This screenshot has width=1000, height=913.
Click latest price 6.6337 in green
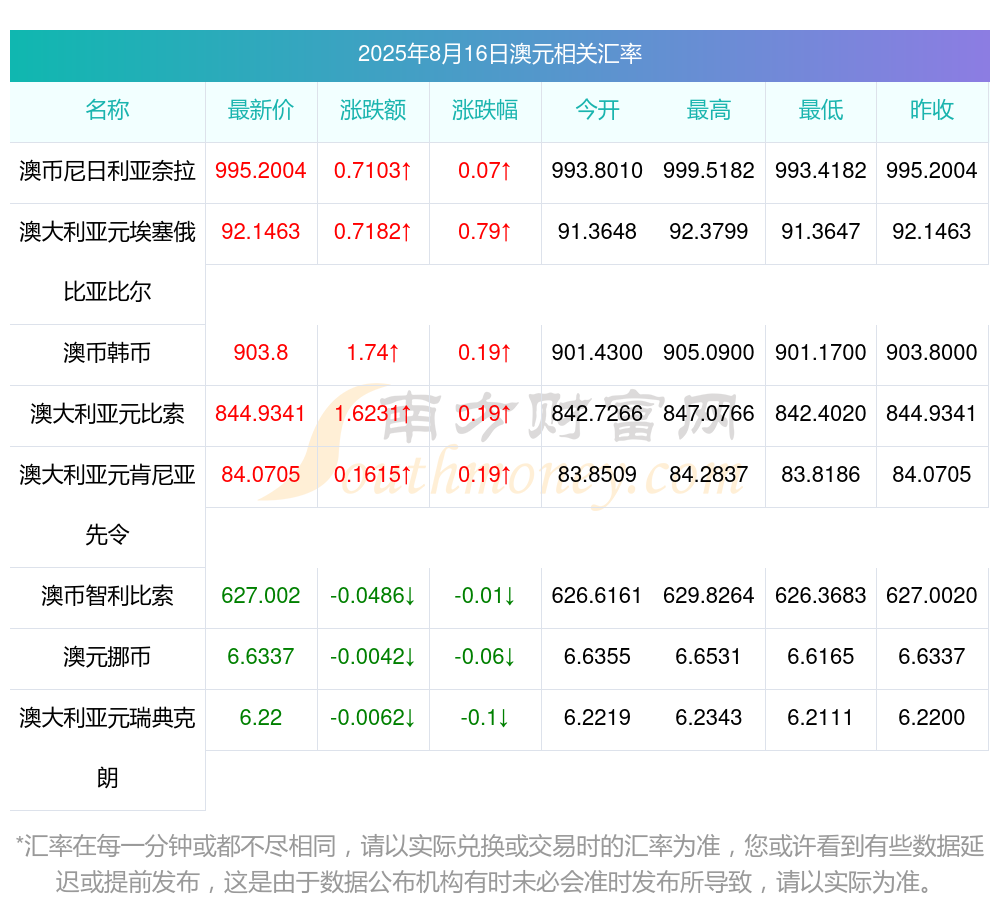[261, 657]
